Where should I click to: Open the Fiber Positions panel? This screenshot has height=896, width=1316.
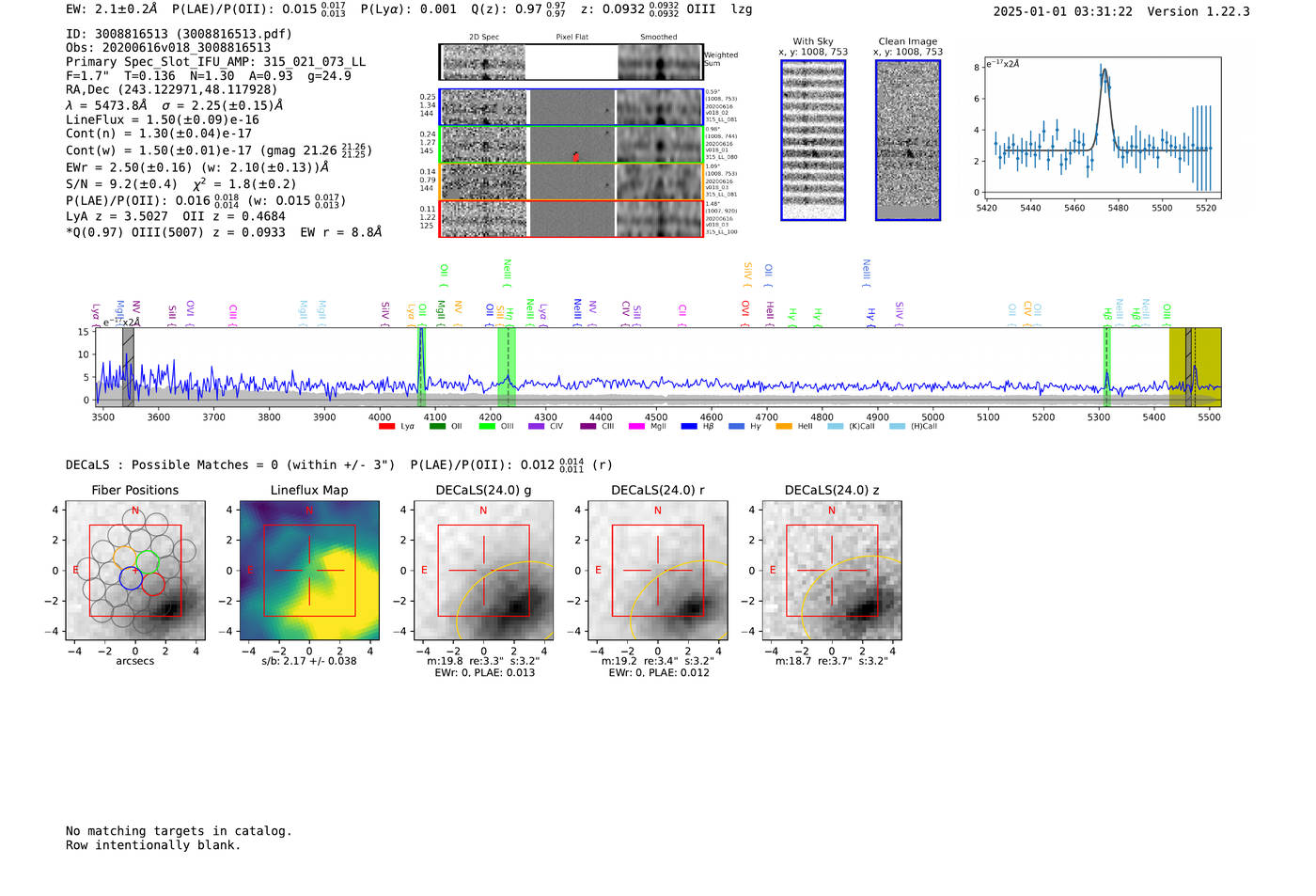[135, 571]
